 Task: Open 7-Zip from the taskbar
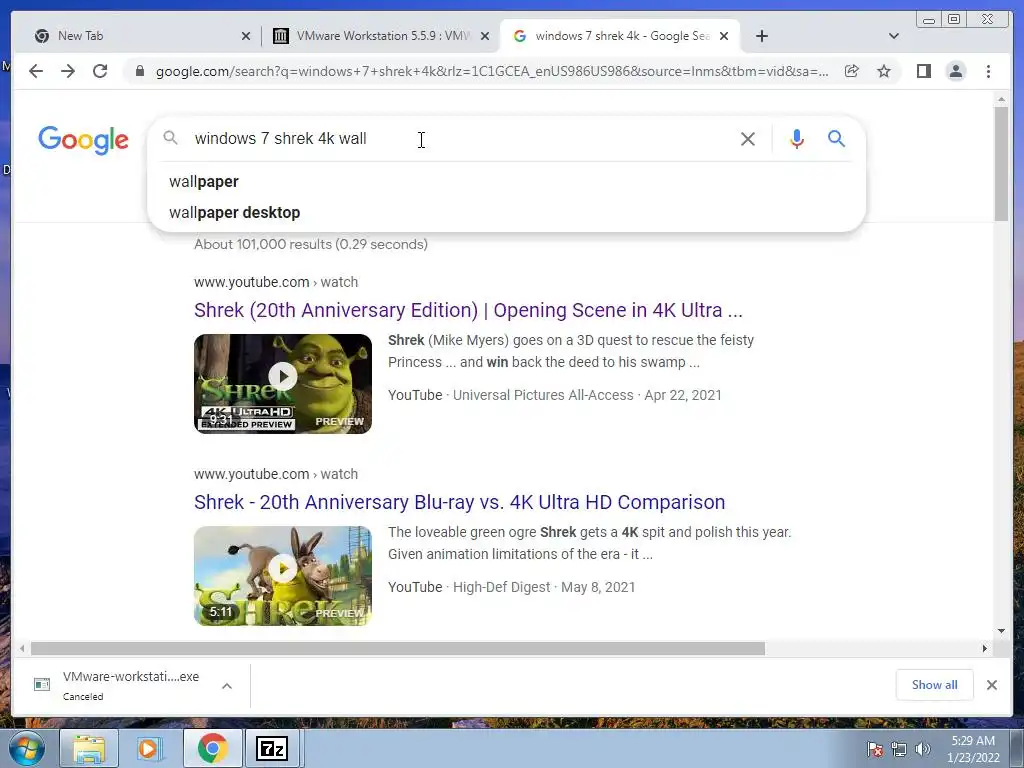(x=273, y=748)
